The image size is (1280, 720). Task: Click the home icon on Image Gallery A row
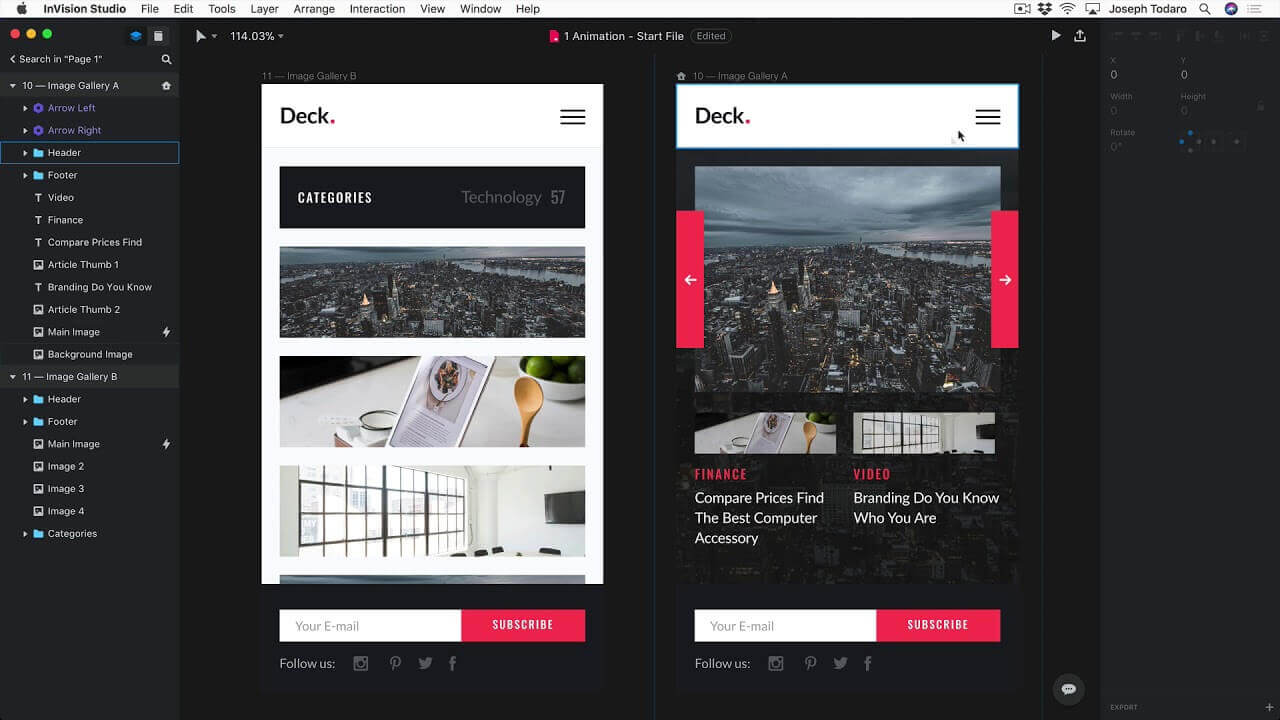tap(166, 86)
